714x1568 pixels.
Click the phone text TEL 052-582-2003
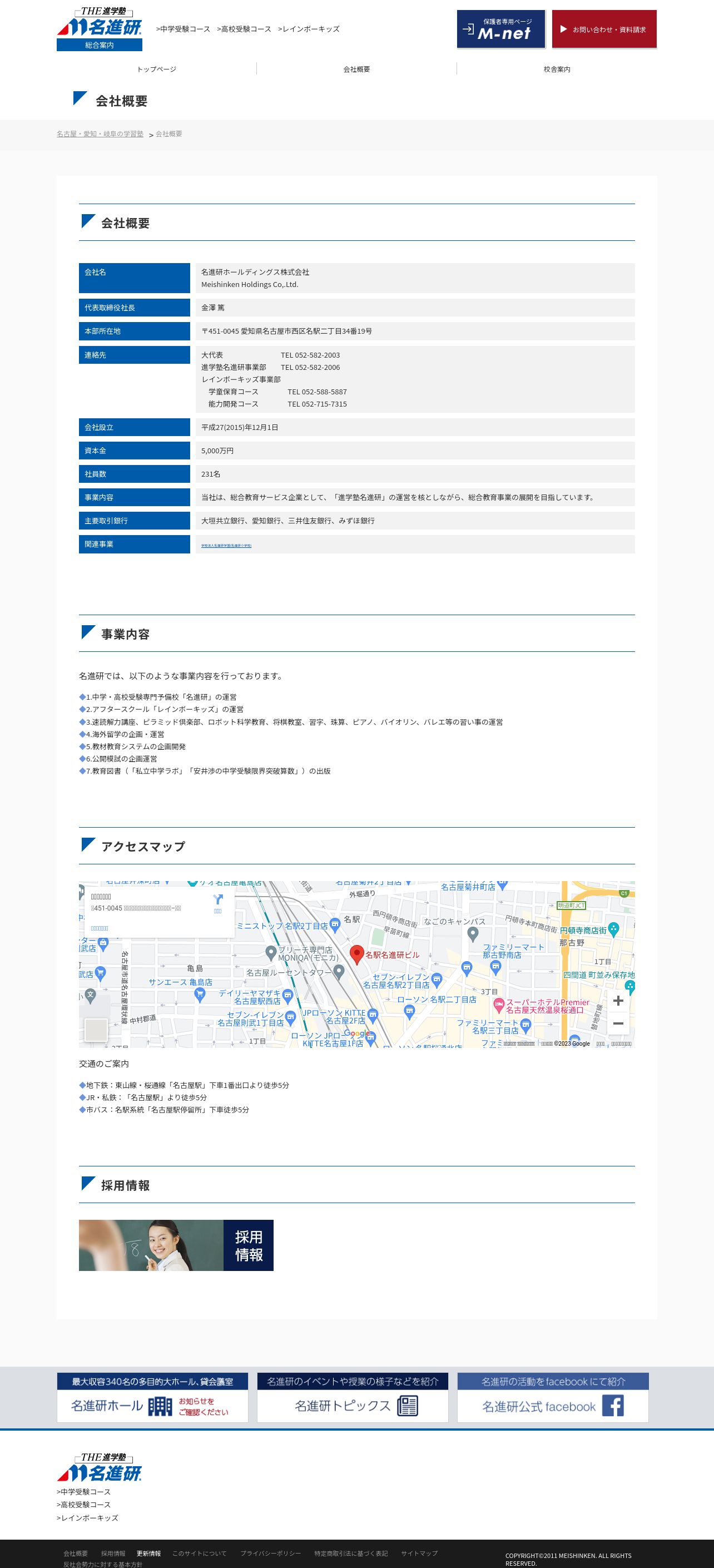(x=310, y=355)
